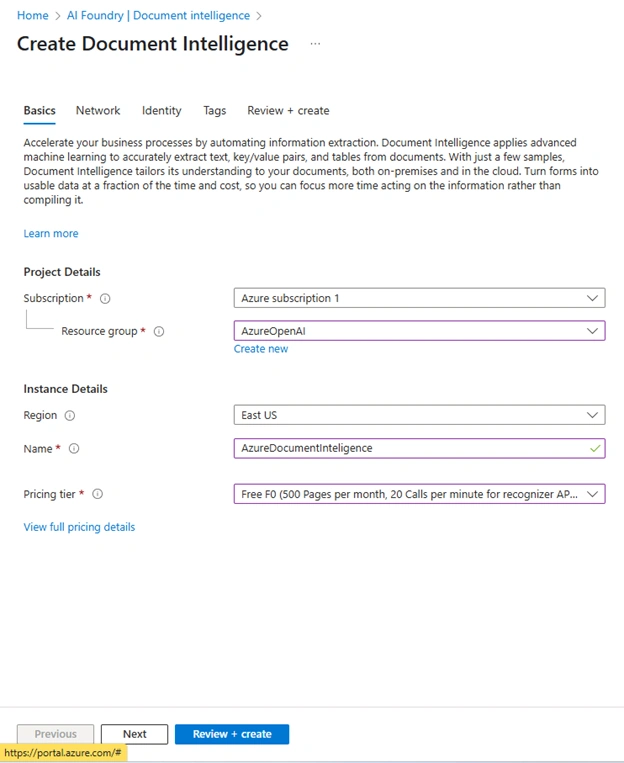The image size is (624, 763).
Task: Open the ellipsis menu beside page title
Action: point(315,44)
